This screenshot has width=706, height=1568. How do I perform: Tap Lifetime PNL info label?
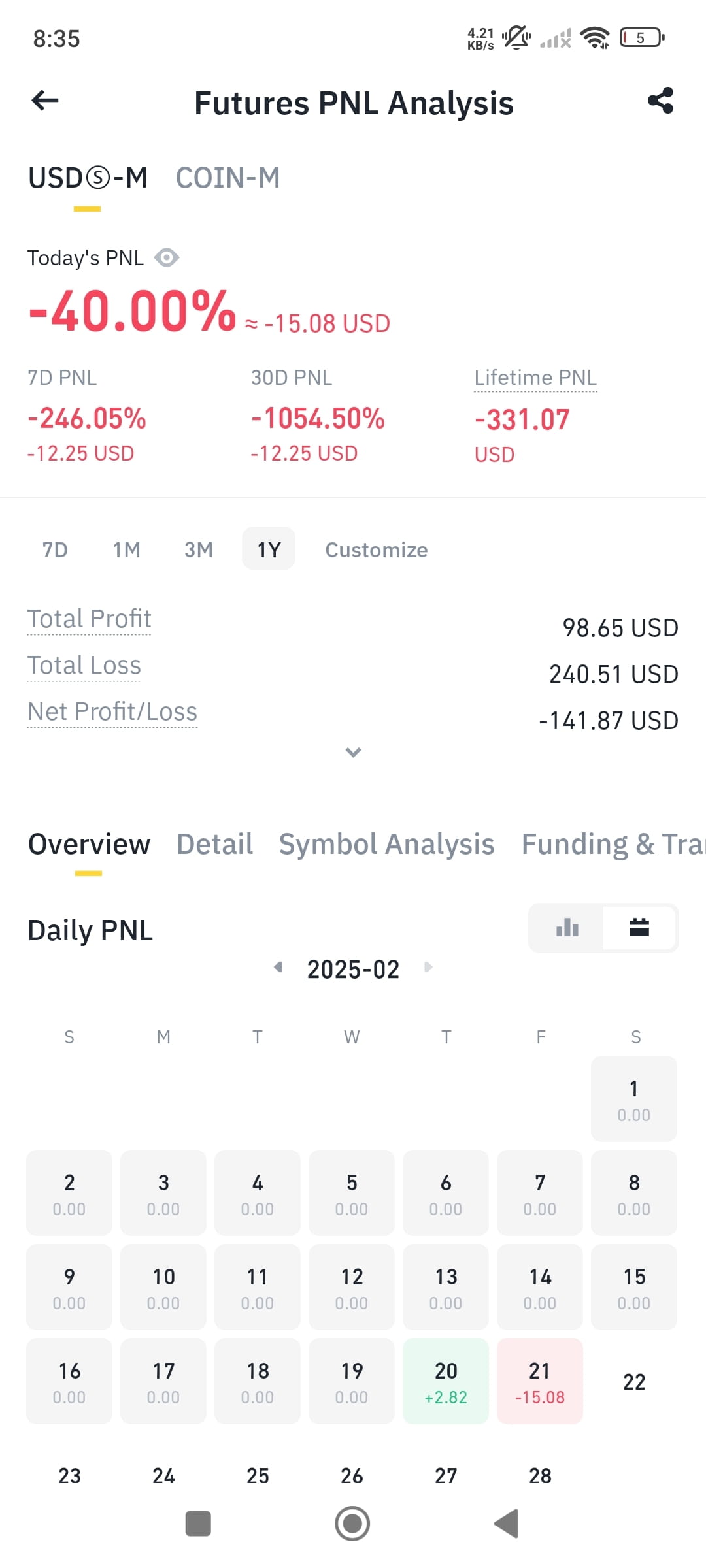click(x=535, y=378)
